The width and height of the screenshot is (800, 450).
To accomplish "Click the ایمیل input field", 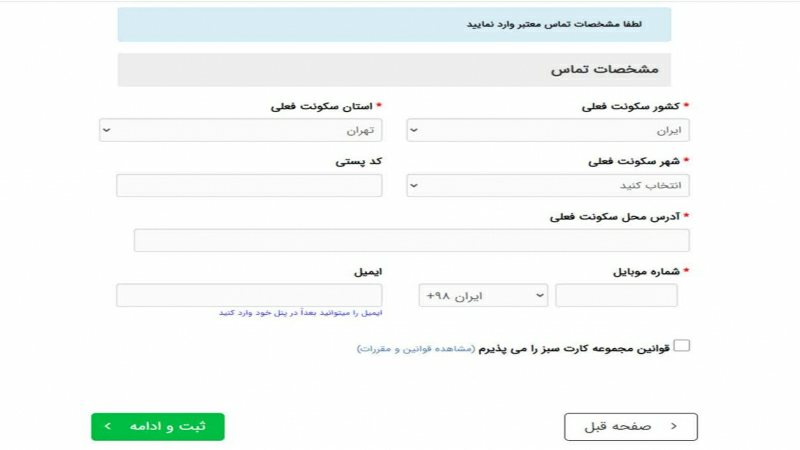I will pos(249,295).
